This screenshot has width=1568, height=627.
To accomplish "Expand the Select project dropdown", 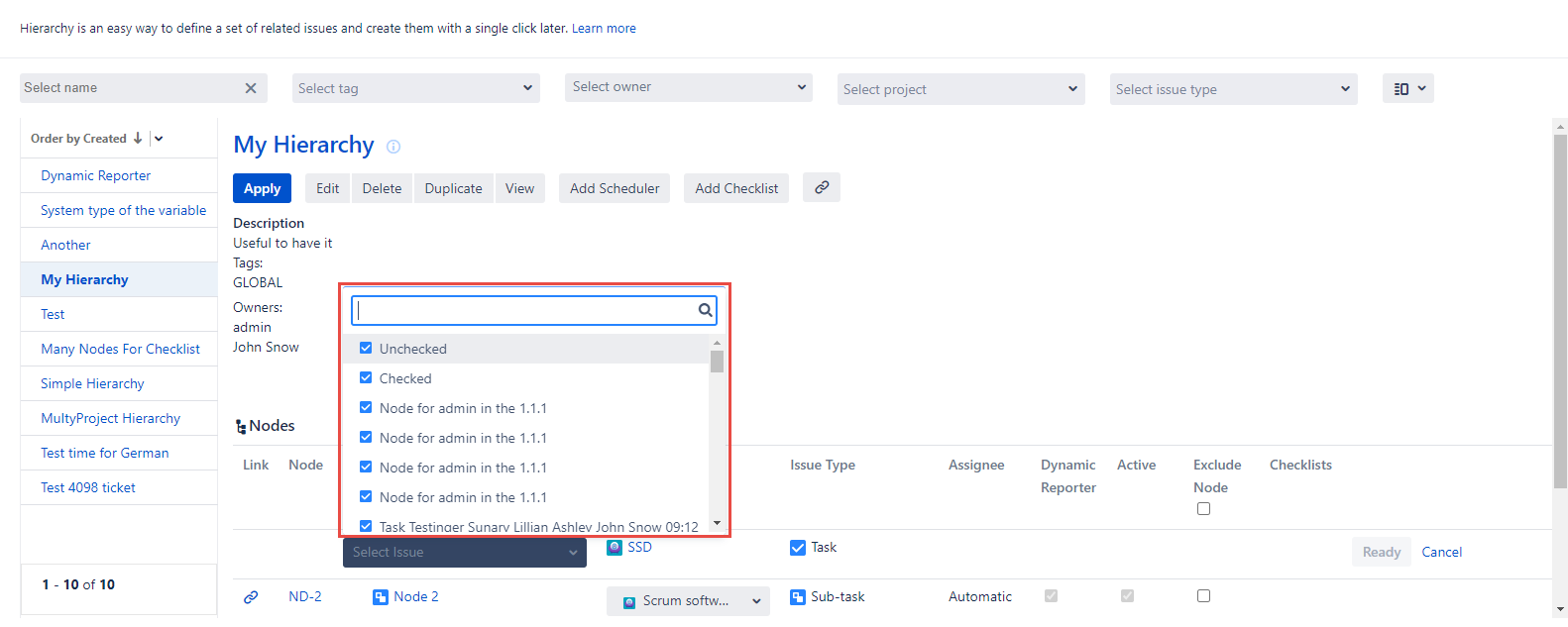I will point(960,89).
